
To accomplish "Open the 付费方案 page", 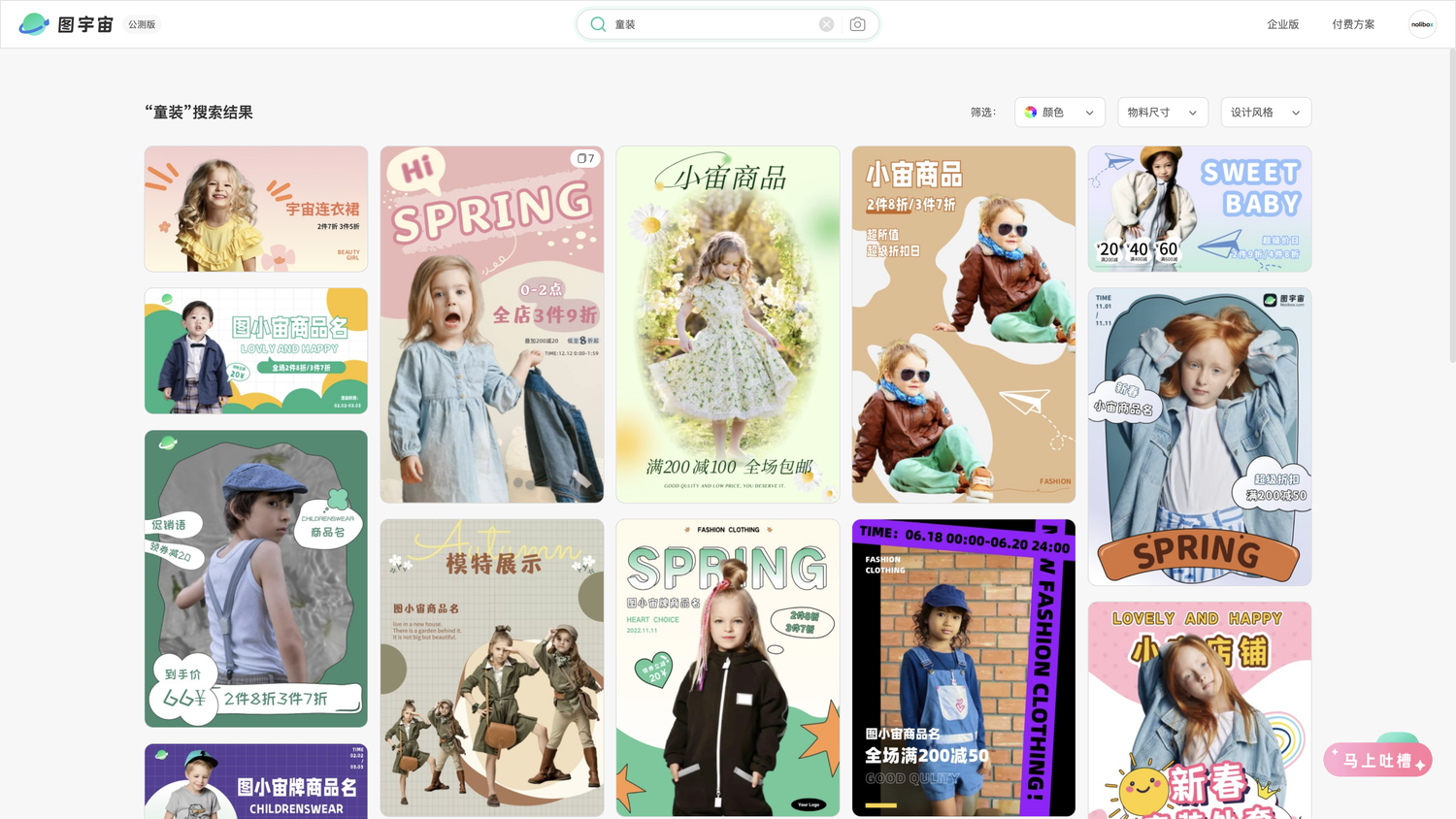I will tap(1353, 24).
